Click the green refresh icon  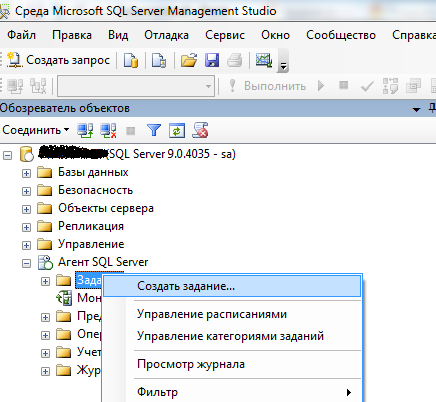coord(177,130)
